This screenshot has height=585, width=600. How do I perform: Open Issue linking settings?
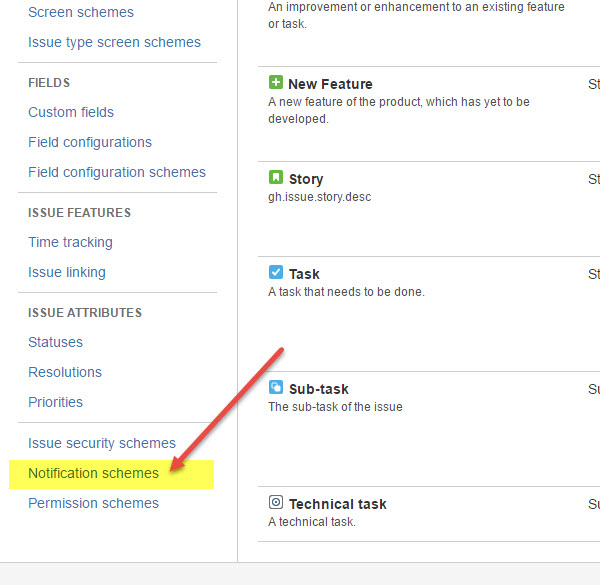(x=67, y=272)
